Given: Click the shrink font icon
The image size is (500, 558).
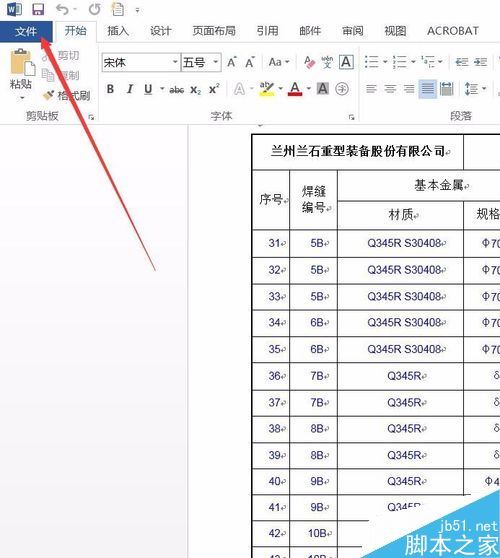Looking at the screenshot, I should pos(250,63).
